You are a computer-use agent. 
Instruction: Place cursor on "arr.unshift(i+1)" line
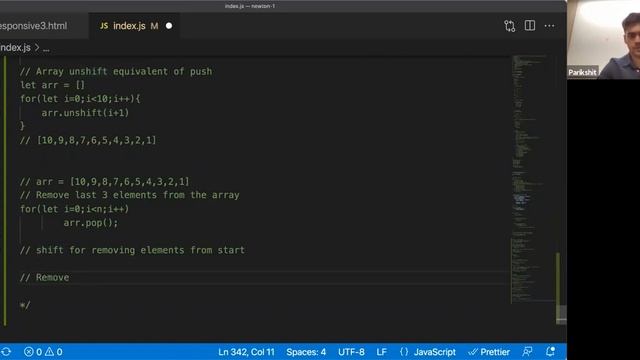85,113
